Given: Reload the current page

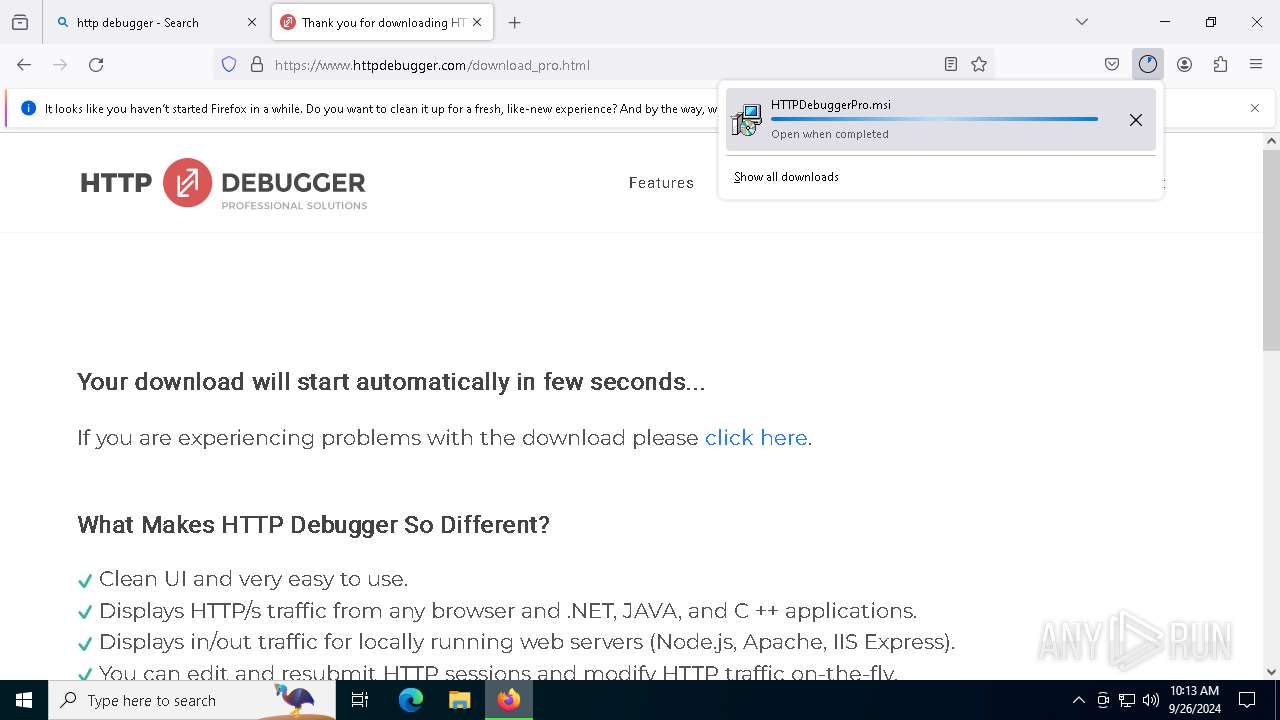Looking at the screenshot, I should tap(96, 65).
